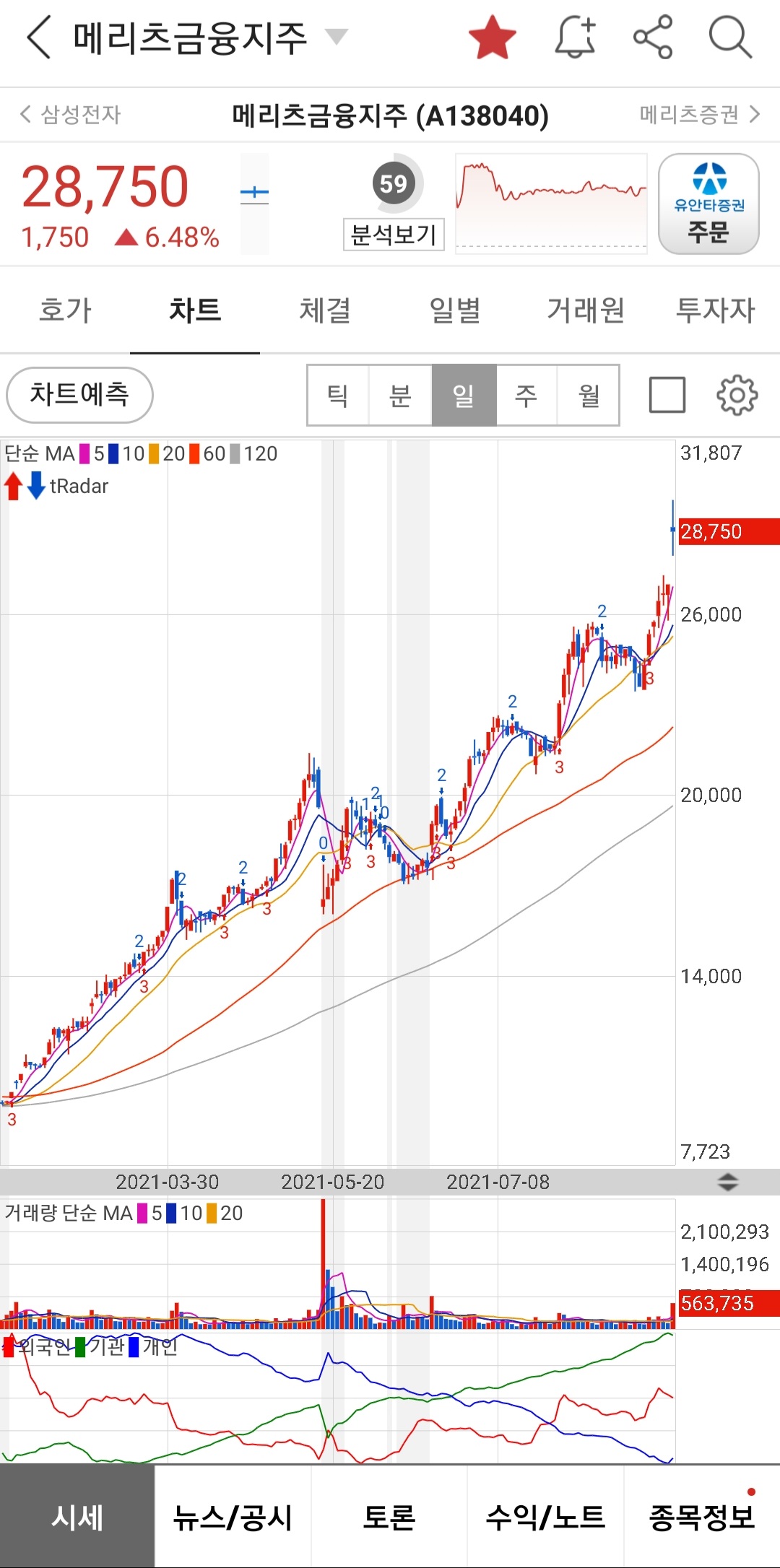Tap the 2021-05-20 date label

(x=332, y=1182)
